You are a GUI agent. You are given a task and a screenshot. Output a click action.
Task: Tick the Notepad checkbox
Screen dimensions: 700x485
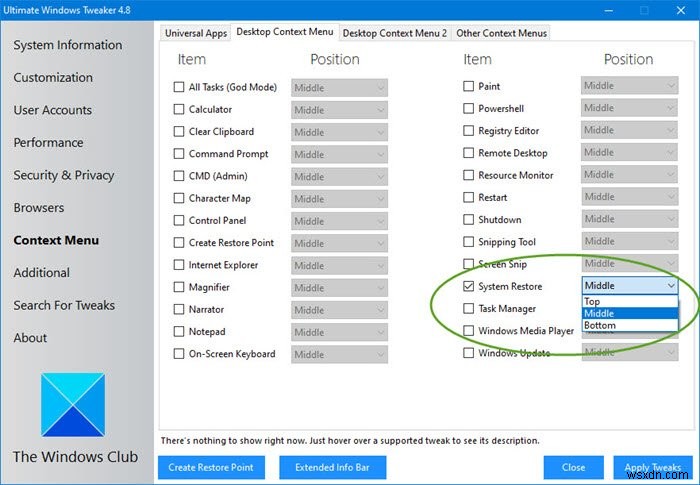click(x=179, y=331)
